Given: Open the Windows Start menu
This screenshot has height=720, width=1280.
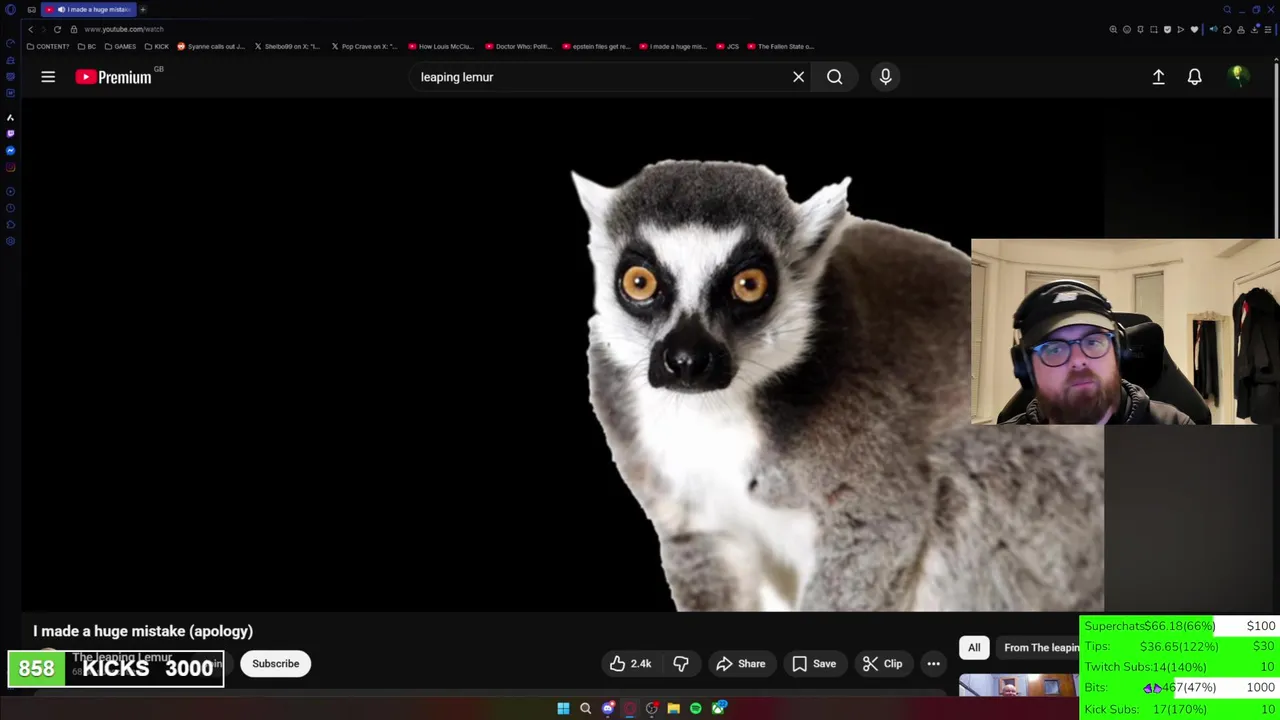Looking at the screenshot, I should pos(563,709).
